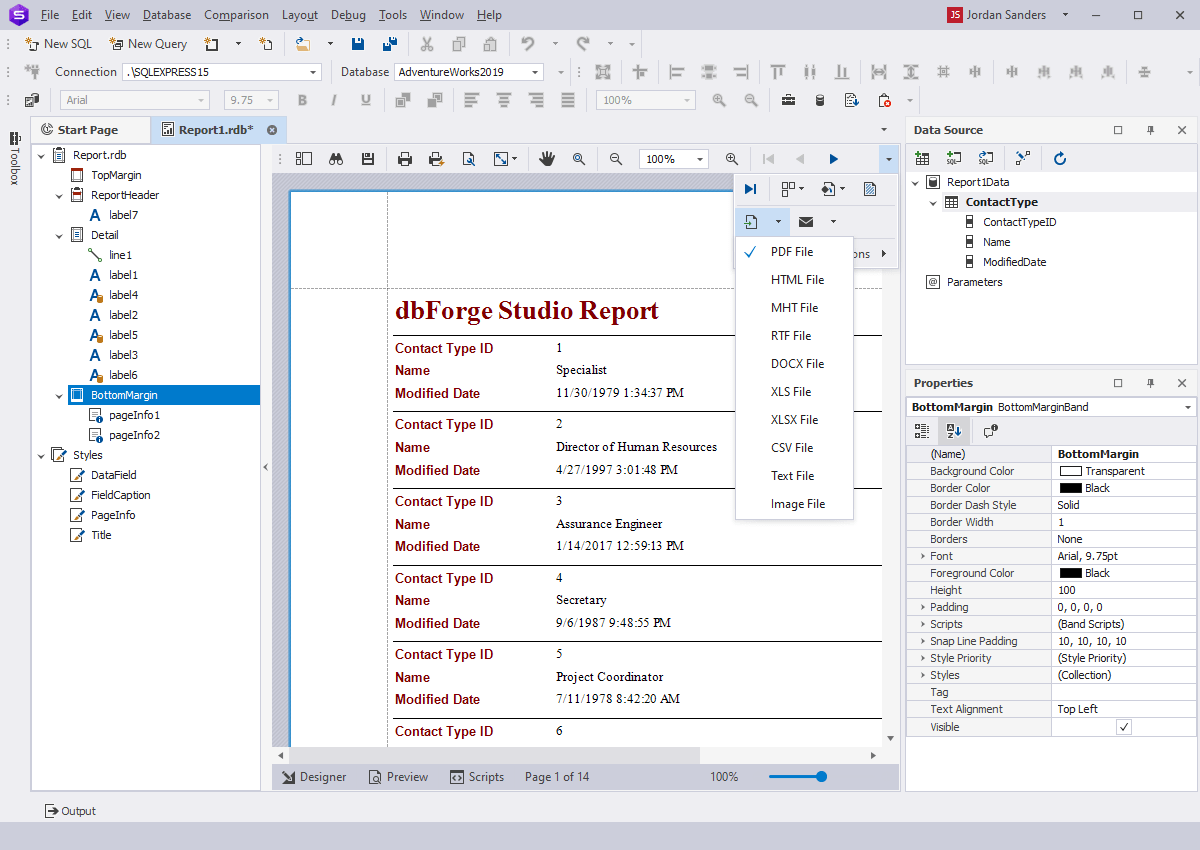Refresh the data source with the blue refresh icon
1200x850 pixels.
click(x=1059, y=157)
